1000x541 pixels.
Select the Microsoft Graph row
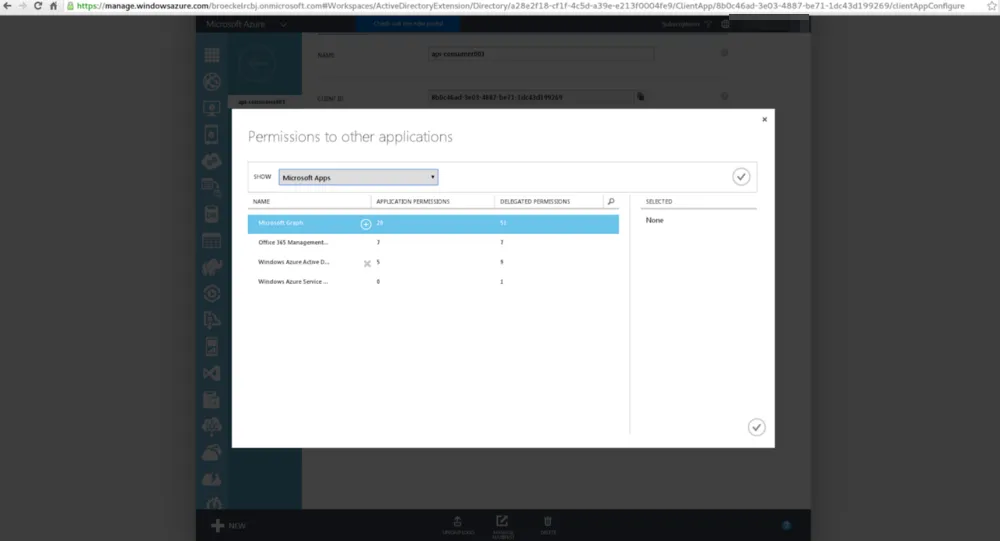tap(433, 224)
